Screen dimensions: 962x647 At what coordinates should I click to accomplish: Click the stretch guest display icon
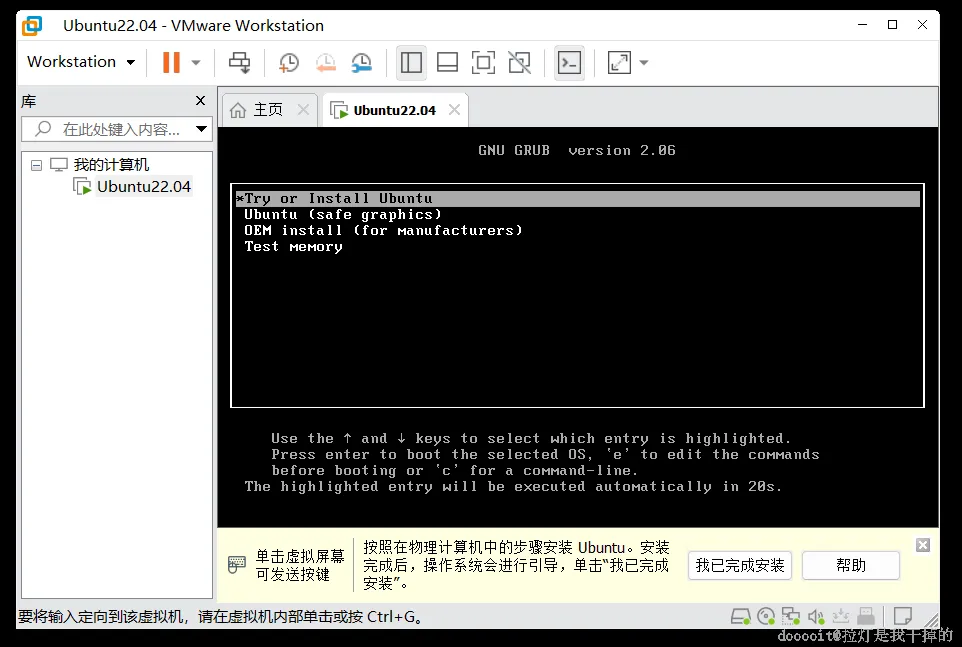pyautogui.click(x=619, y=63)
